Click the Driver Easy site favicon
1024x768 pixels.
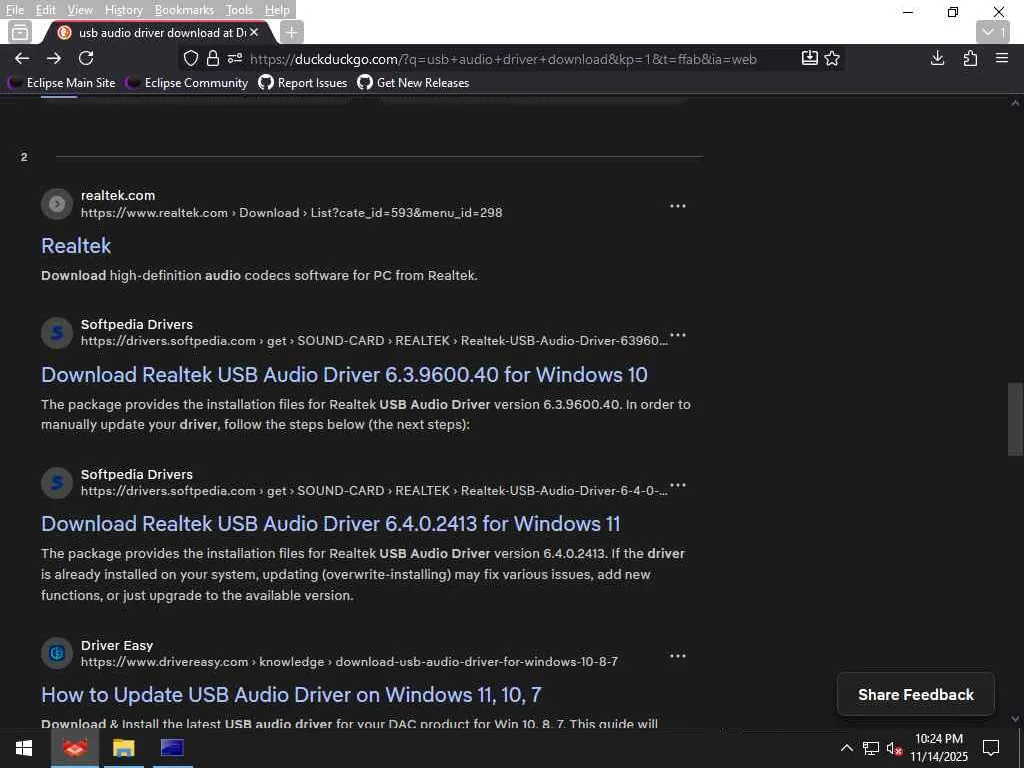pyautogui.click(x=57, y=653)
